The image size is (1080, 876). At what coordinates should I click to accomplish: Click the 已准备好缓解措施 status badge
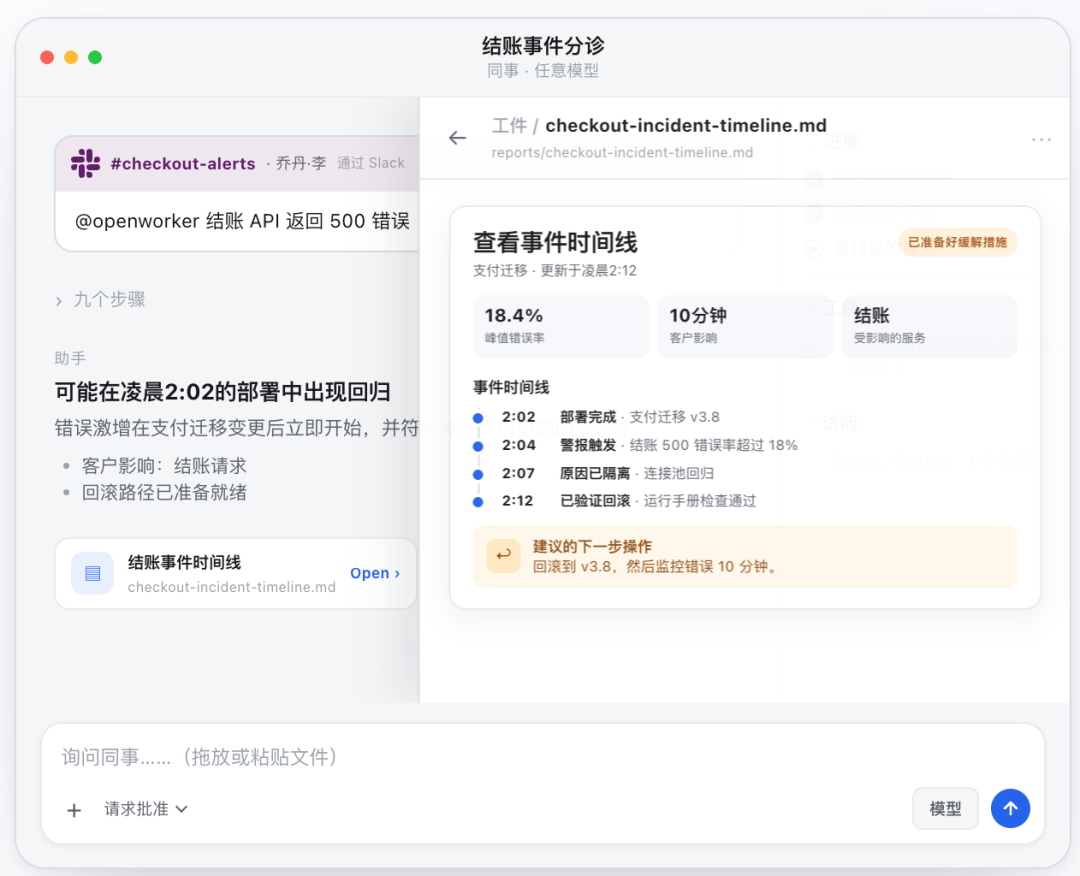(x=957, y=242)
